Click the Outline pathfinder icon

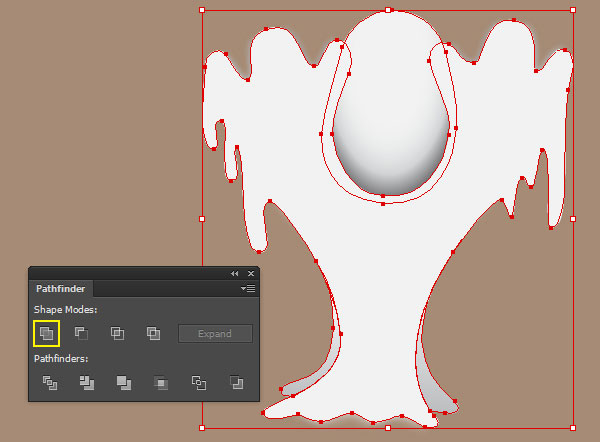click(x=199, y=383)
